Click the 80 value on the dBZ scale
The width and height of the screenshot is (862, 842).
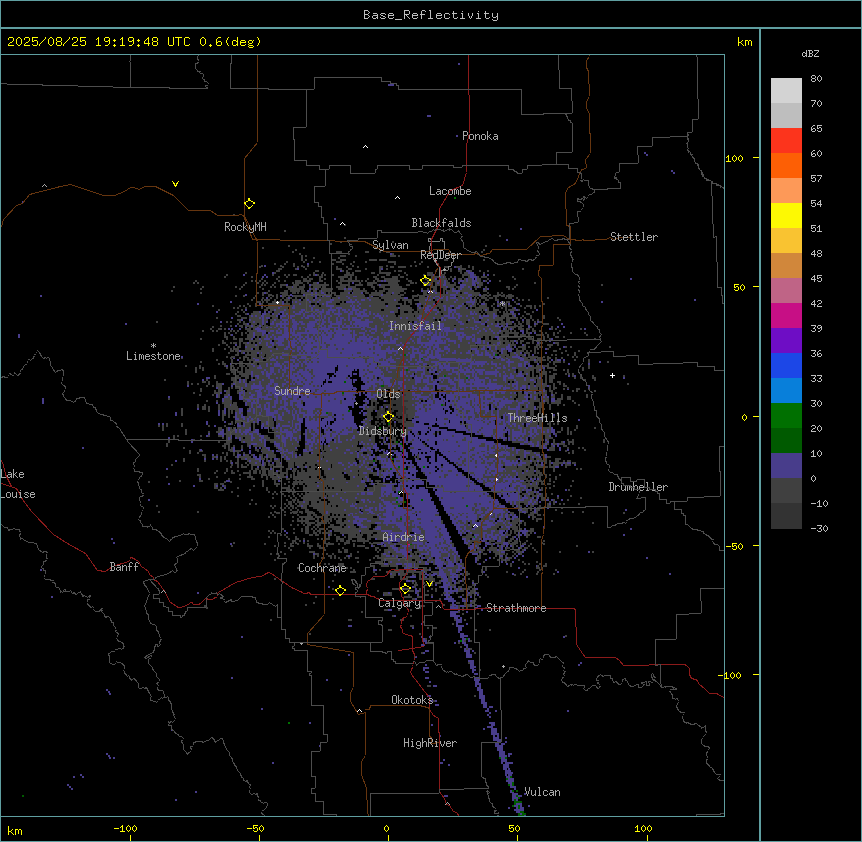pyautogui.click(x=816, y=79)
